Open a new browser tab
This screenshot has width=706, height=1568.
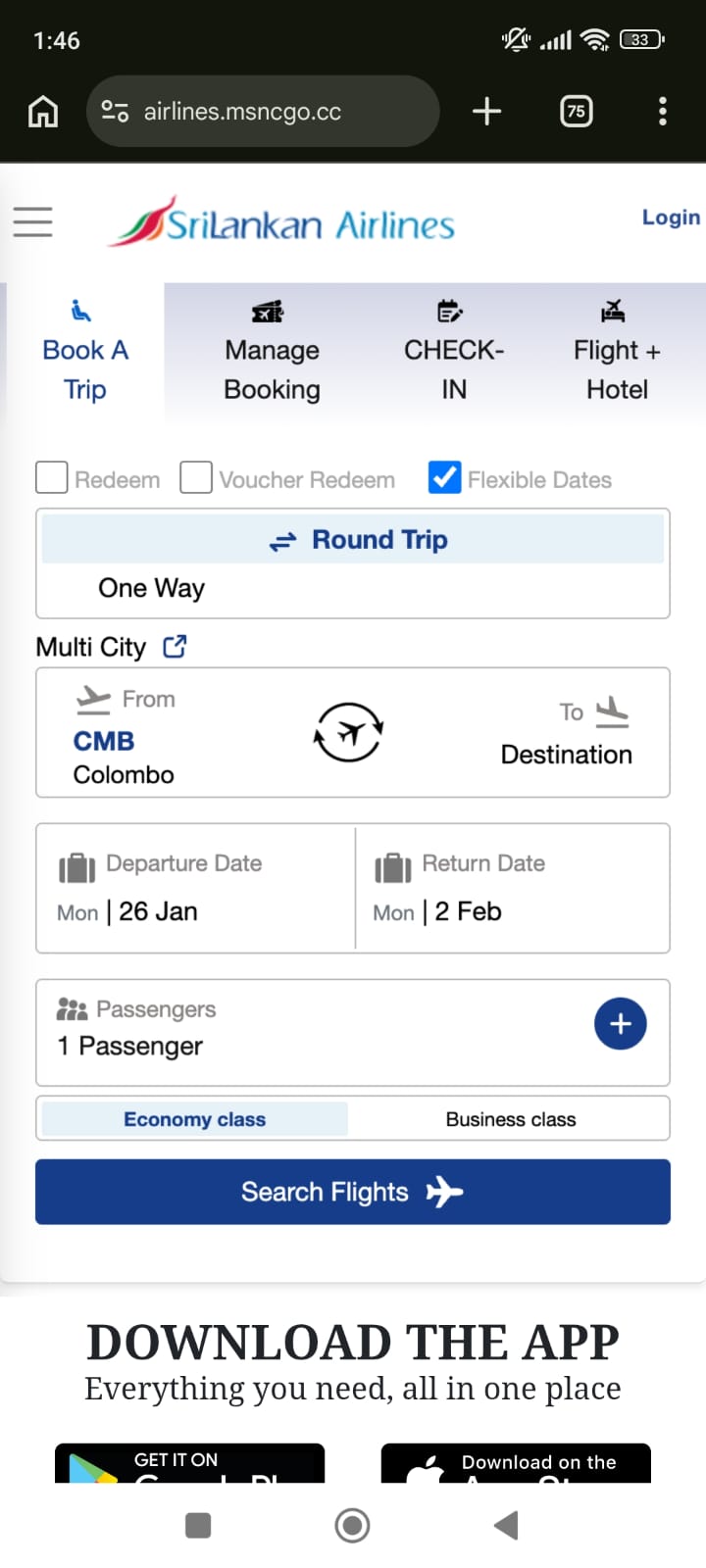pyautogui.click(x=486, y=112)
